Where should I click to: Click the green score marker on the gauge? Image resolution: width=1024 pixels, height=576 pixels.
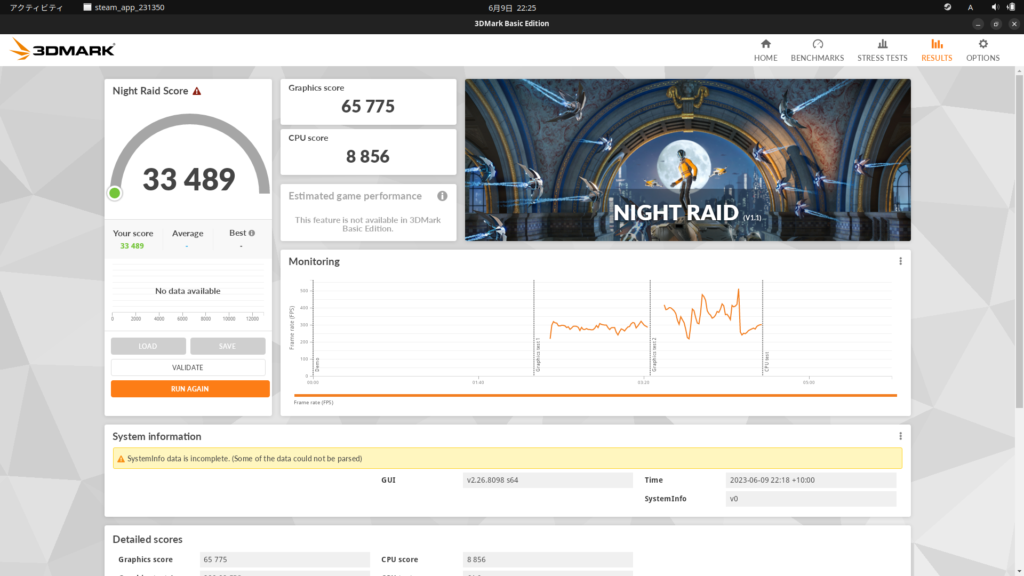(115, 193)
